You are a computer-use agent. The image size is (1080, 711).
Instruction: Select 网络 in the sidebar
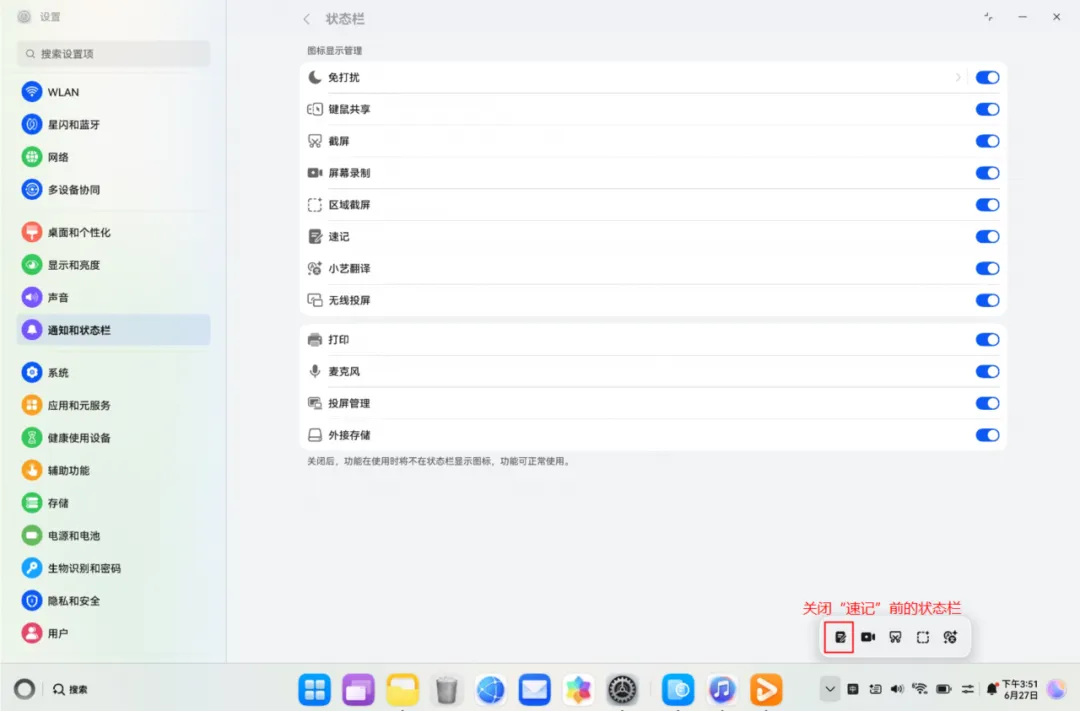114,157
